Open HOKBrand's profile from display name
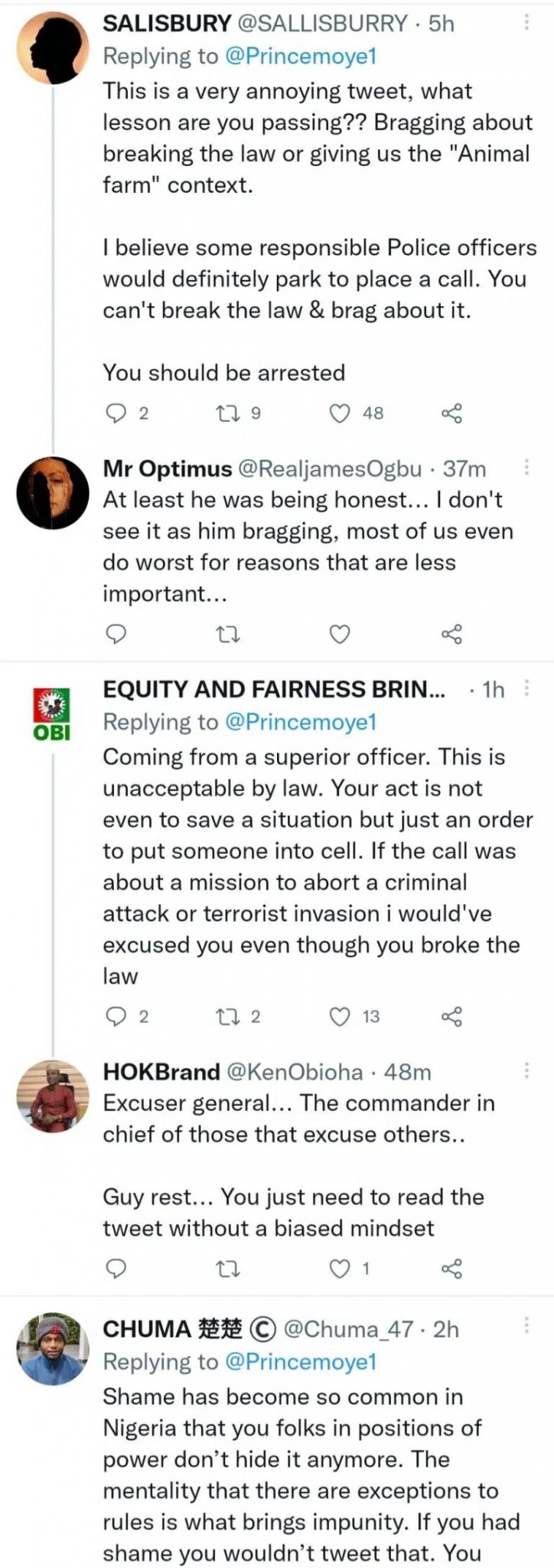 (x=161, y=1072)
